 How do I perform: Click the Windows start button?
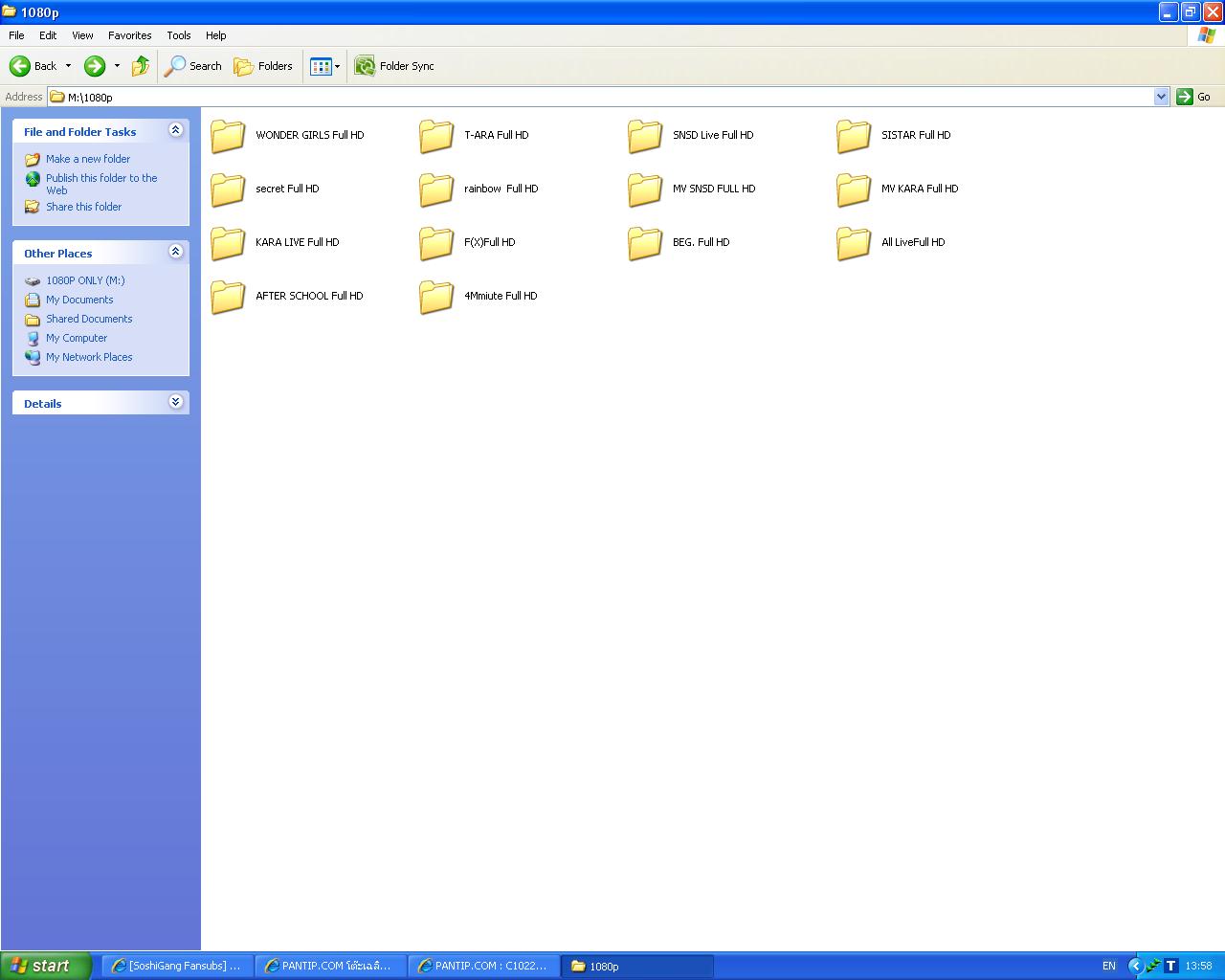coord(46,966)
